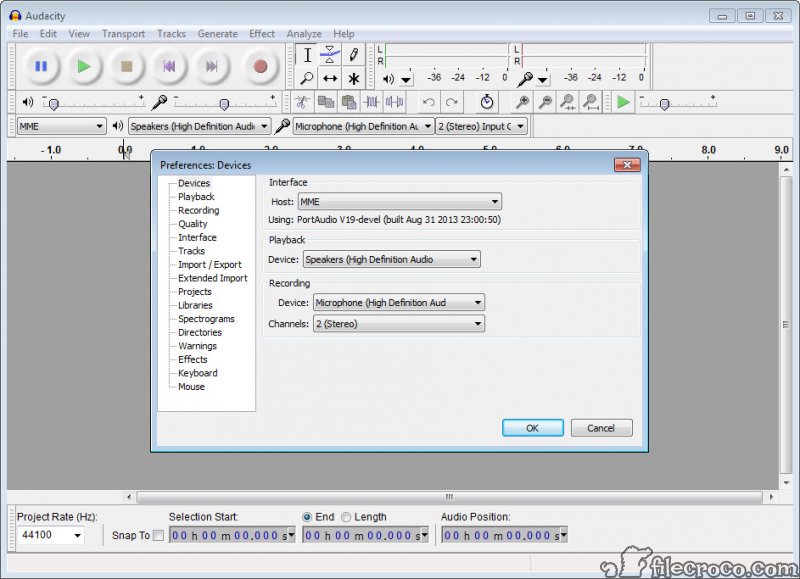The width and height of the screenshot is (800, 579).
Task: Open toolbar 2 (Stereo) Input channels dropdown
Action: tap(481, 126)
